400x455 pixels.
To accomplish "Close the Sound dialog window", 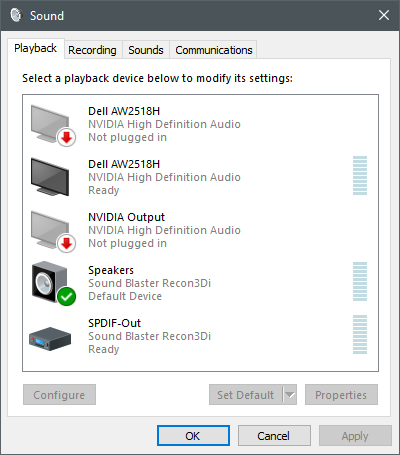I will (384, 15).
